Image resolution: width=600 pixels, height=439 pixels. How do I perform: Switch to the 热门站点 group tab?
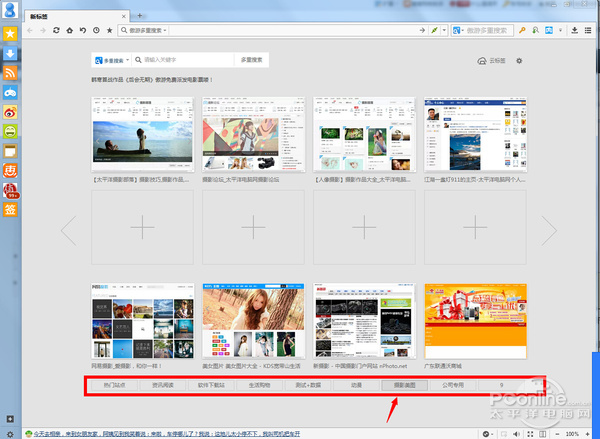(114, 385)
